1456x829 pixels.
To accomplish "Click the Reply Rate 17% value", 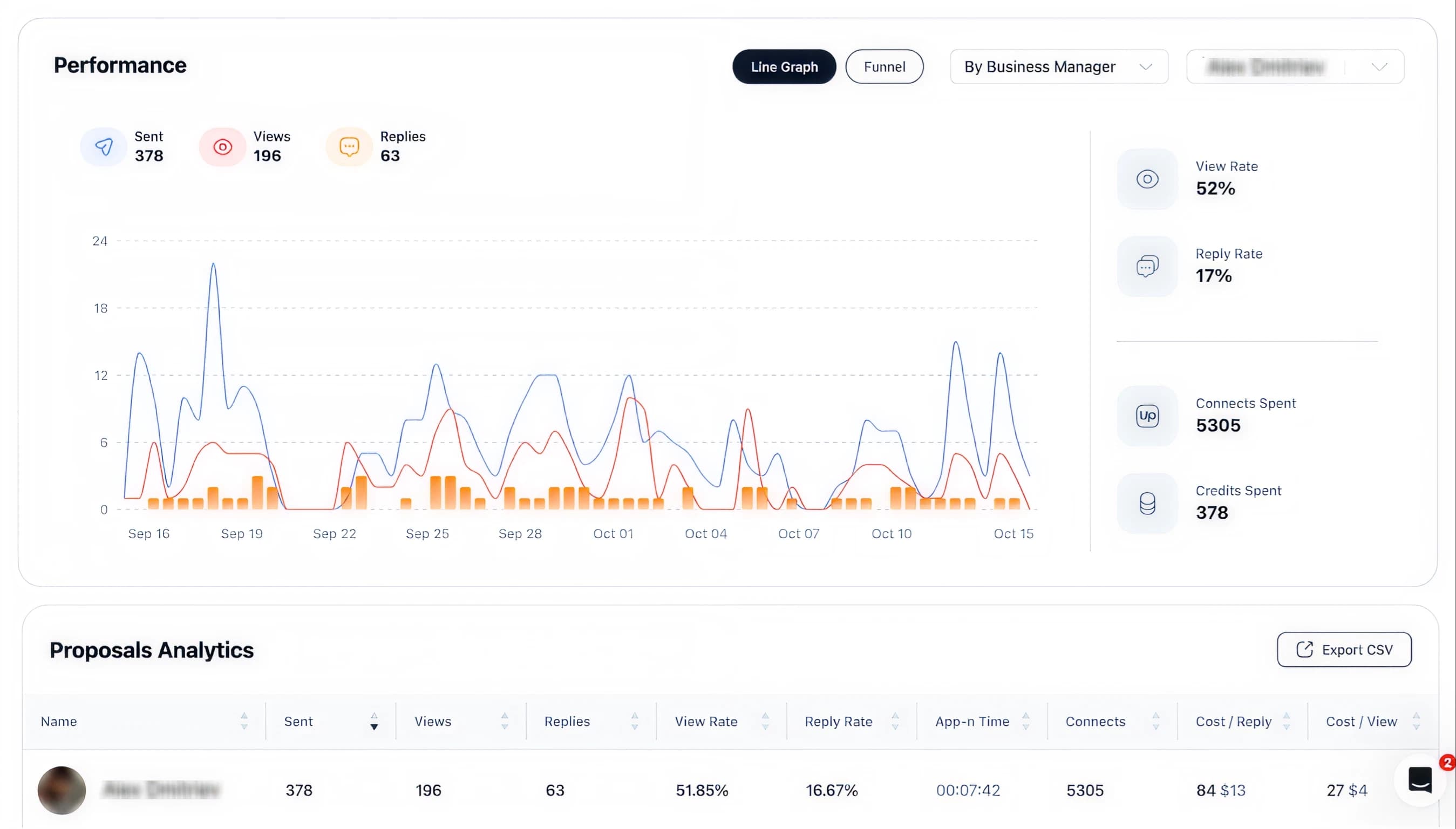I will click(1214, 276).
